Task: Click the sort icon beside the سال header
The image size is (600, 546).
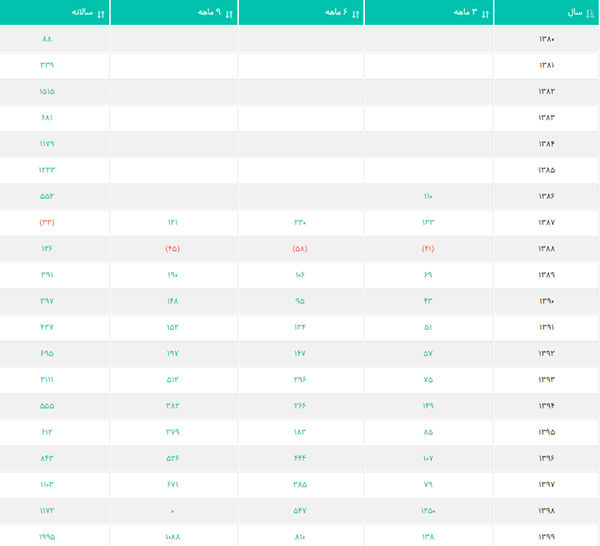Action: tap(590, 14)
